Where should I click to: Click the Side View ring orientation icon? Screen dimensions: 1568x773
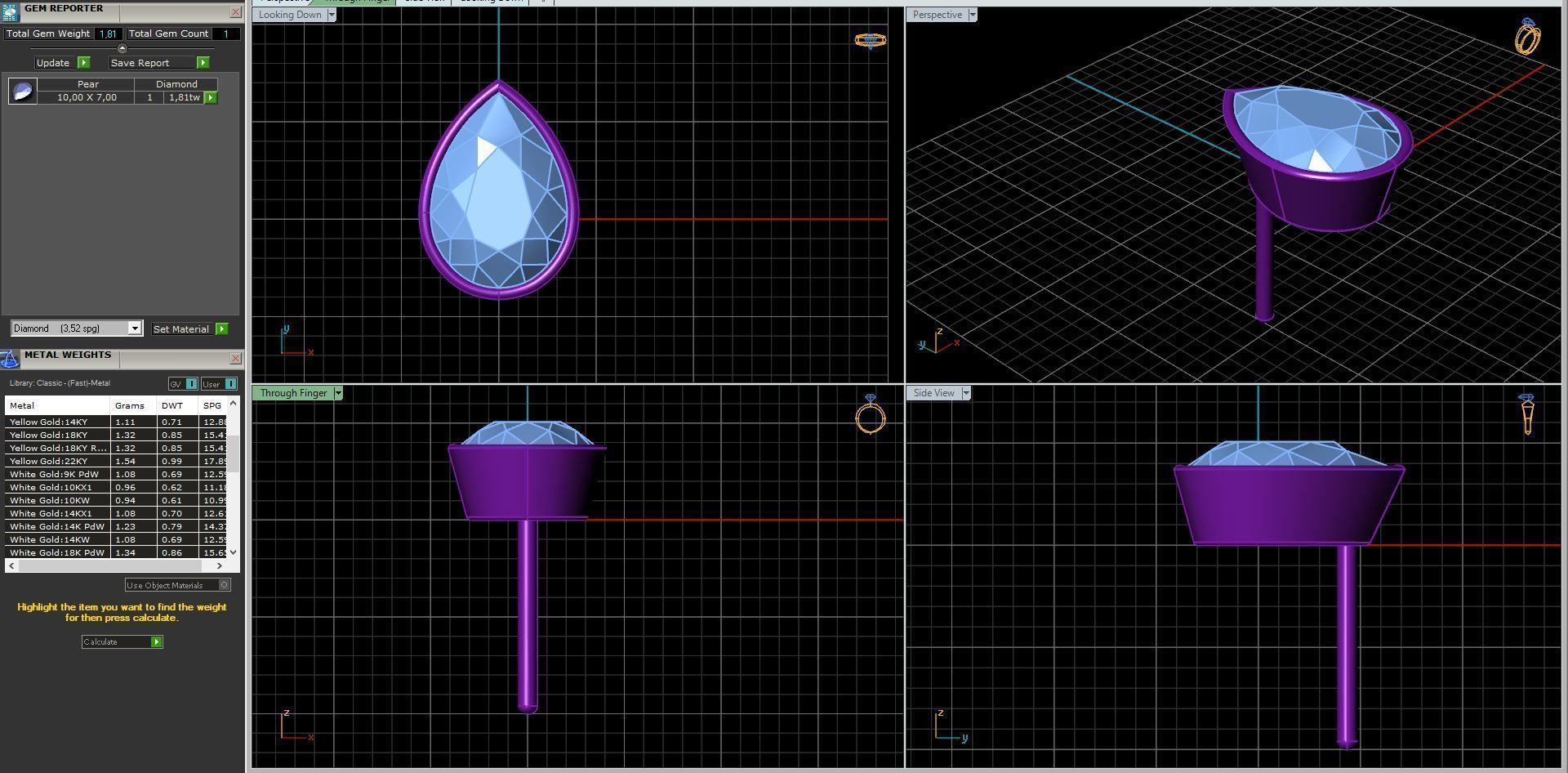click(1527, 414)
